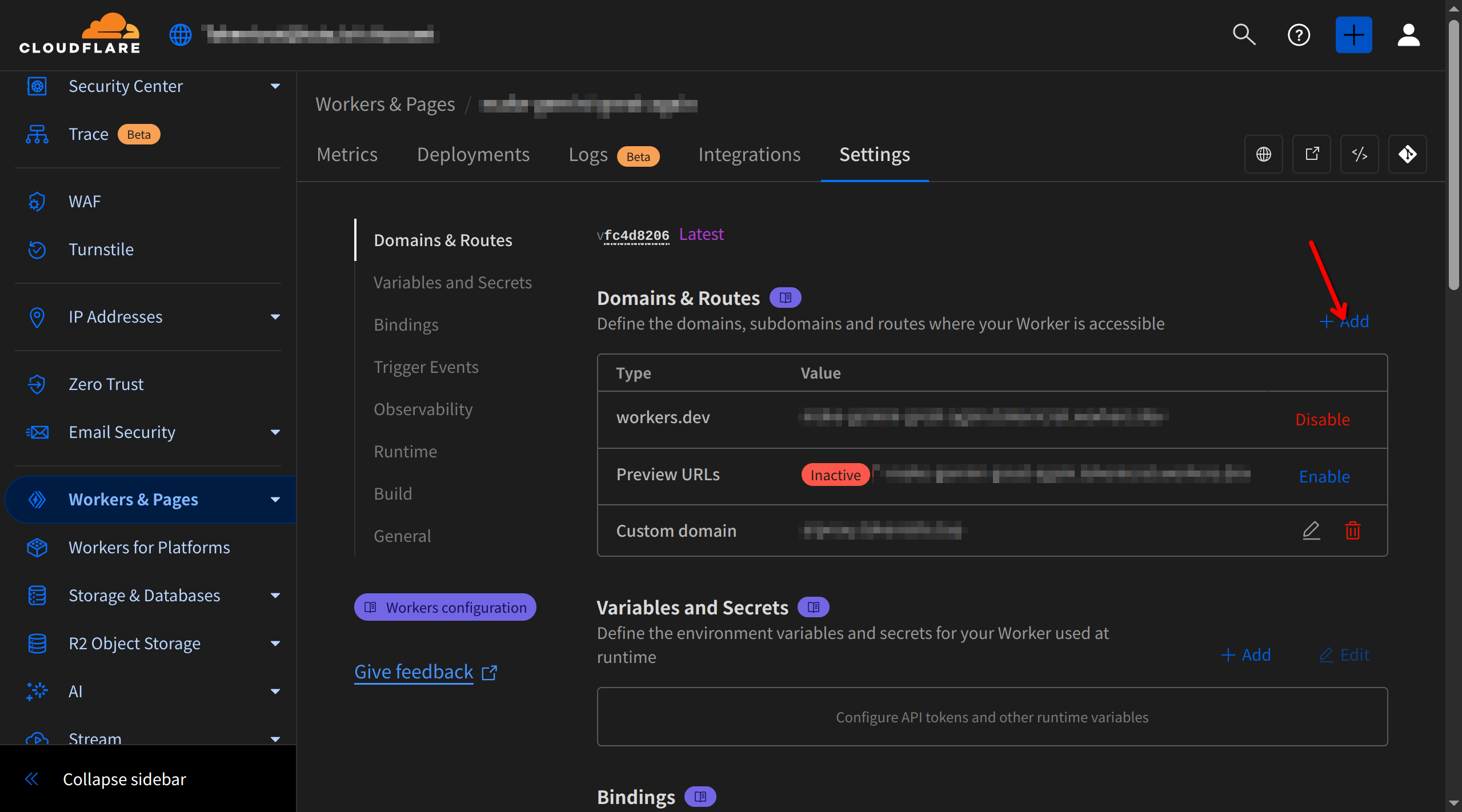Image resolution: width=1462 pixels, height=812 pixels.
Task: Open the Give feedback link
Action: [426, 672]
